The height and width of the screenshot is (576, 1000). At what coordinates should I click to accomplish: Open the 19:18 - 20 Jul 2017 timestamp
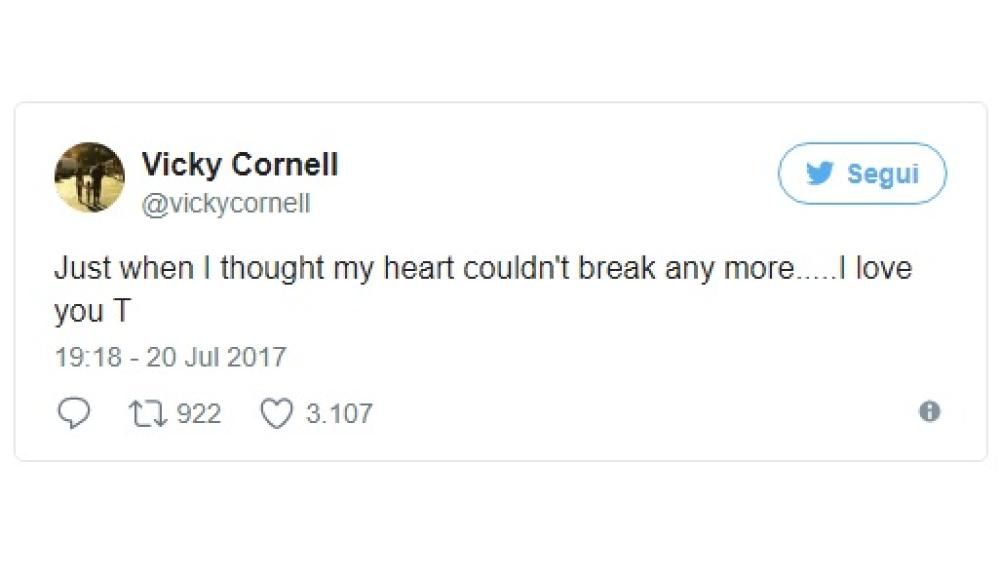pyautogui.click(x=170, y=357)
